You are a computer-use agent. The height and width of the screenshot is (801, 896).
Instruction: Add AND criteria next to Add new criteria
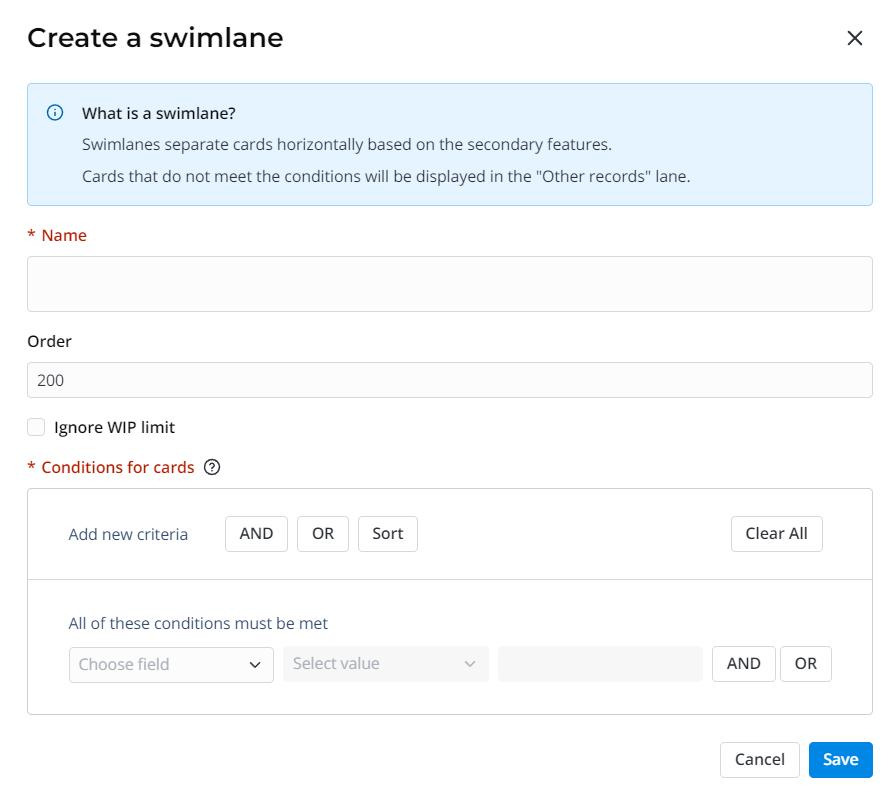256,534
